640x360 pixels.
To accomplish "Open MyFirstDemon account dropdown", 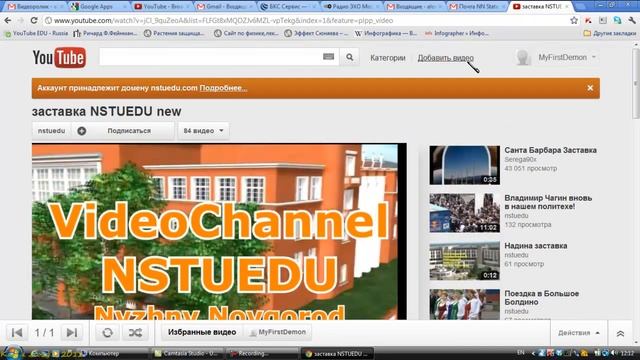I will click(x=567, y=58).
